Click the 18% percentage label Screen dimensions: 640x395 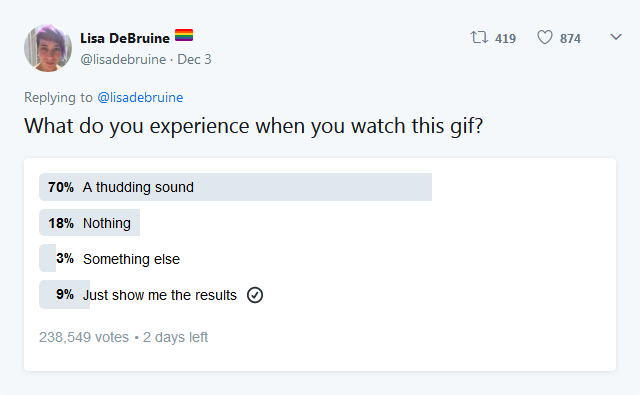[x=61, y=223]
